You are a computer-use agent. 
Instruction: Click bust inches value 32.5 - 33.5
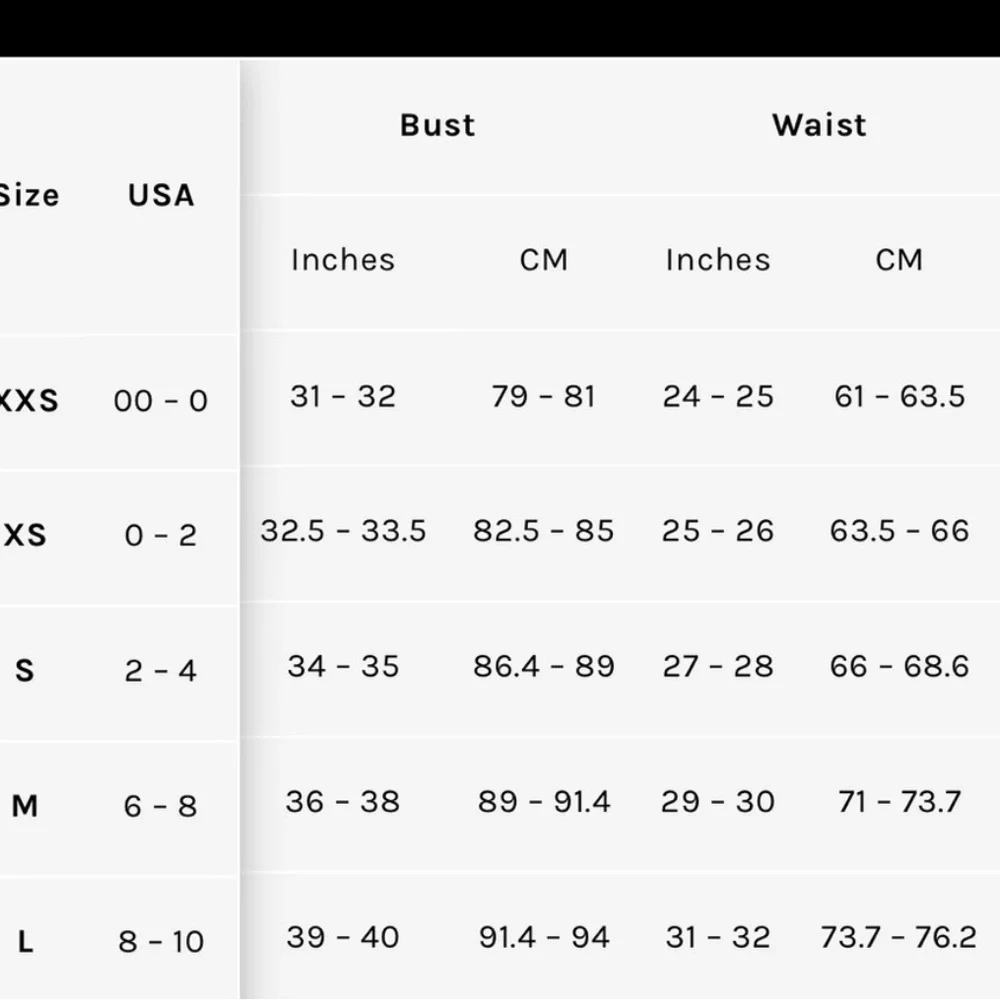[343, 531]
